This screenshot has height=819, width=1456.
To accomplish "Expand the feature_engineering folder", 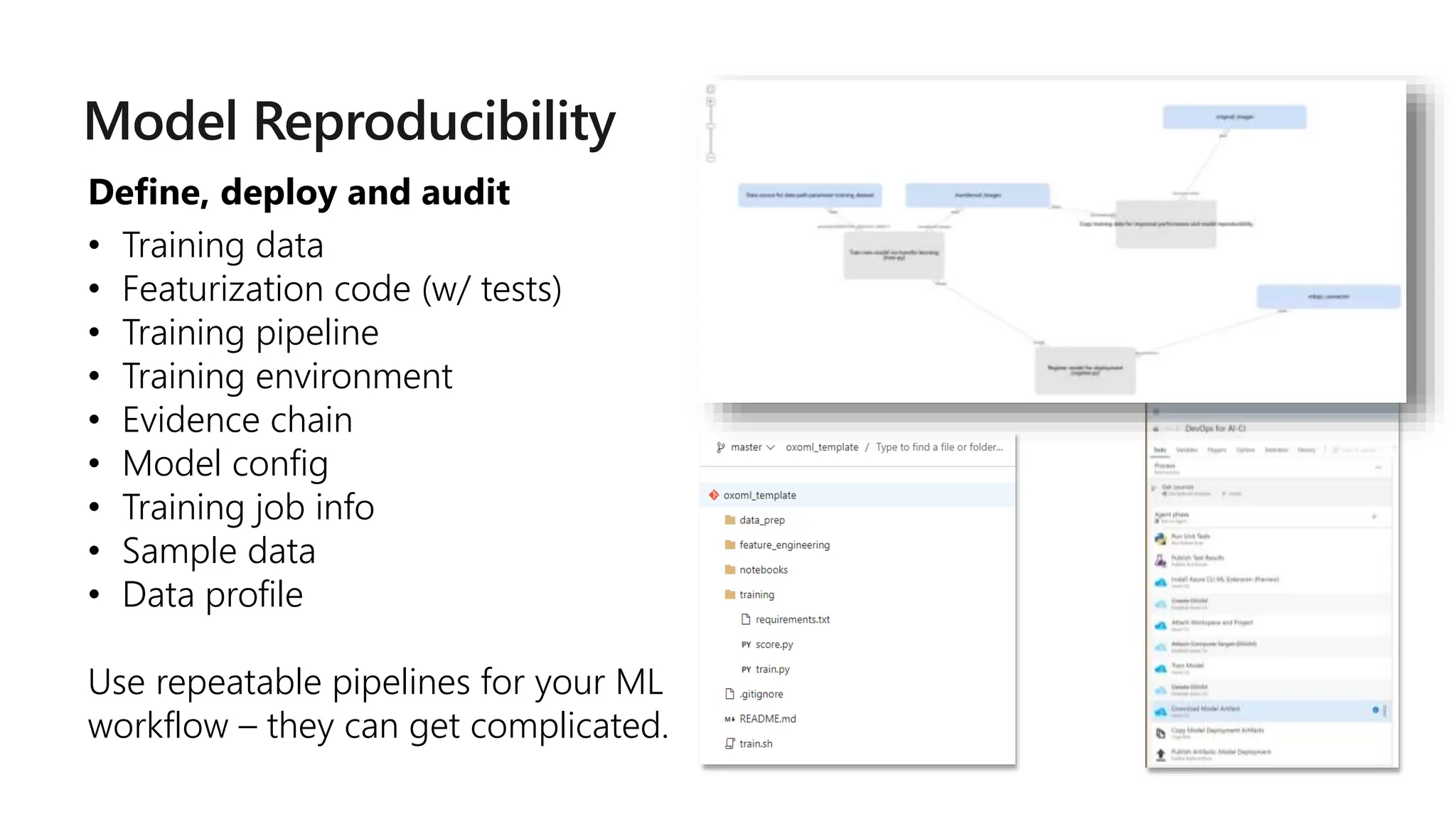I will click(x=783, y=545).
